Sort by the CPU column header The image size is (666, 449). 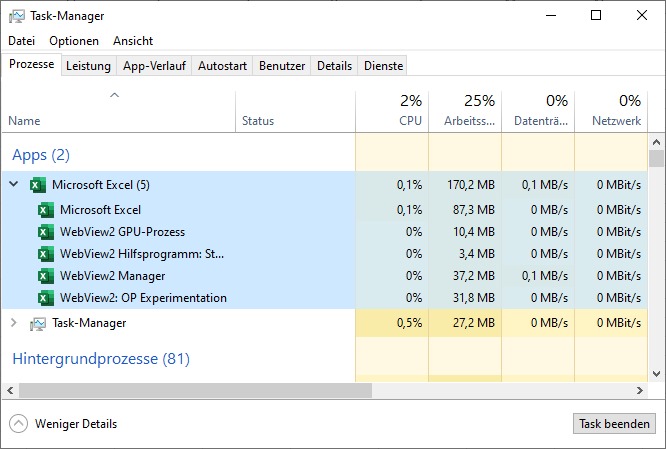(x=392, y=111)
